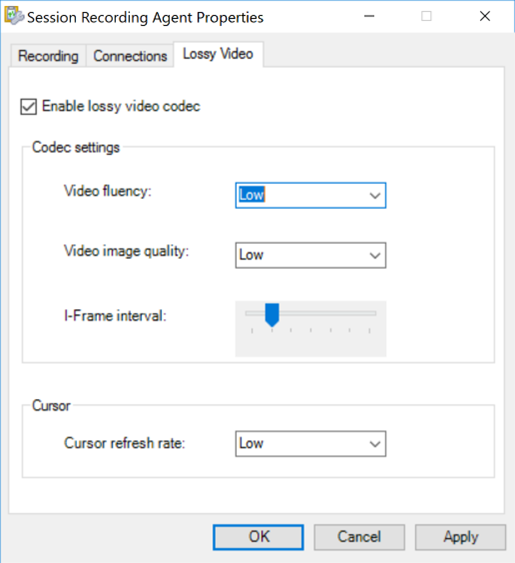Open the Video fluency dropdown
This screenshot has width=515, height=563.
(311, 195)
